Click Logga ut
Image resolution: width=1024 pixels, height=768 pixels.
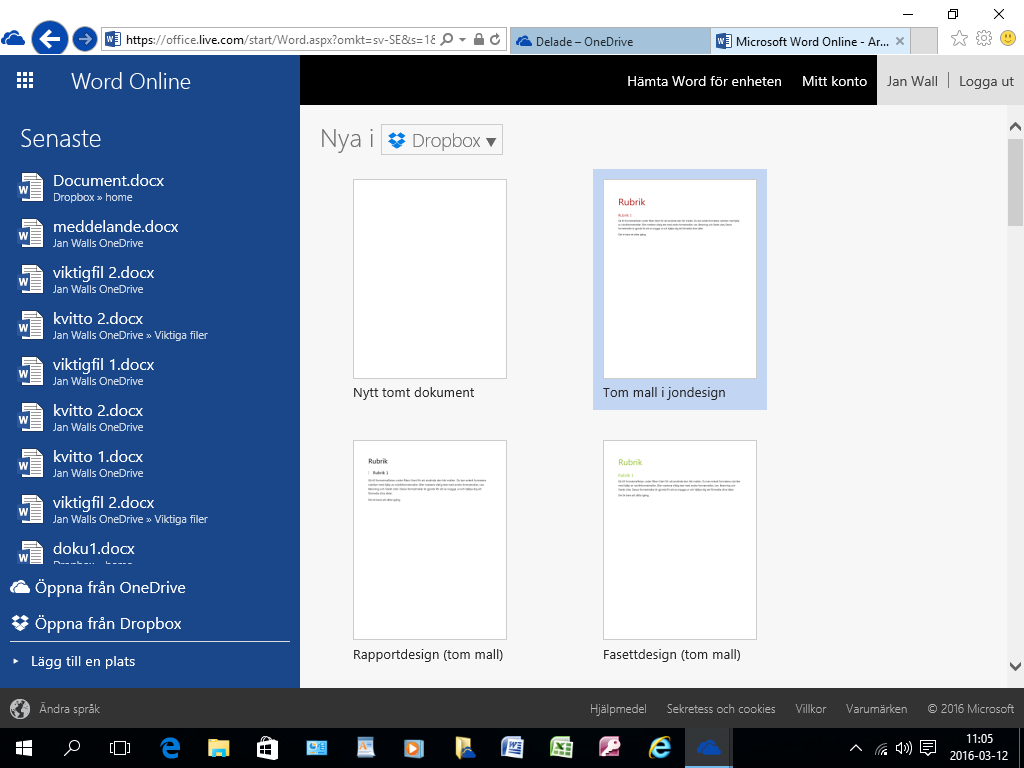(986, 82)
